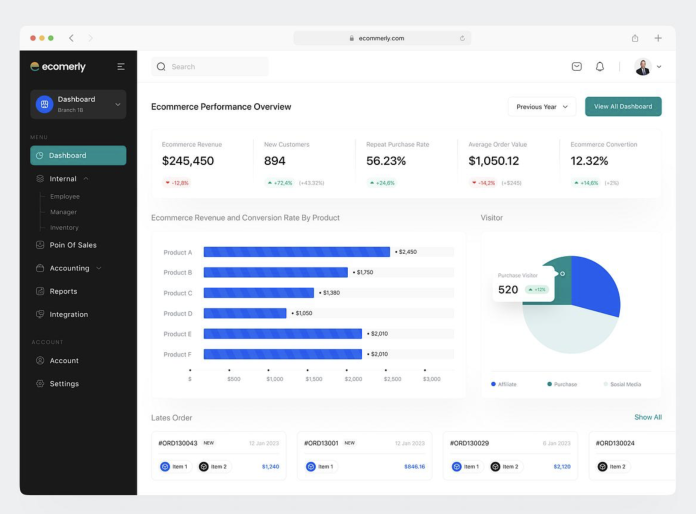Image resolution: width=696 pixels, height=514 pixels.
Task: Open a new tab with plus icon
Action: point(658,38)
